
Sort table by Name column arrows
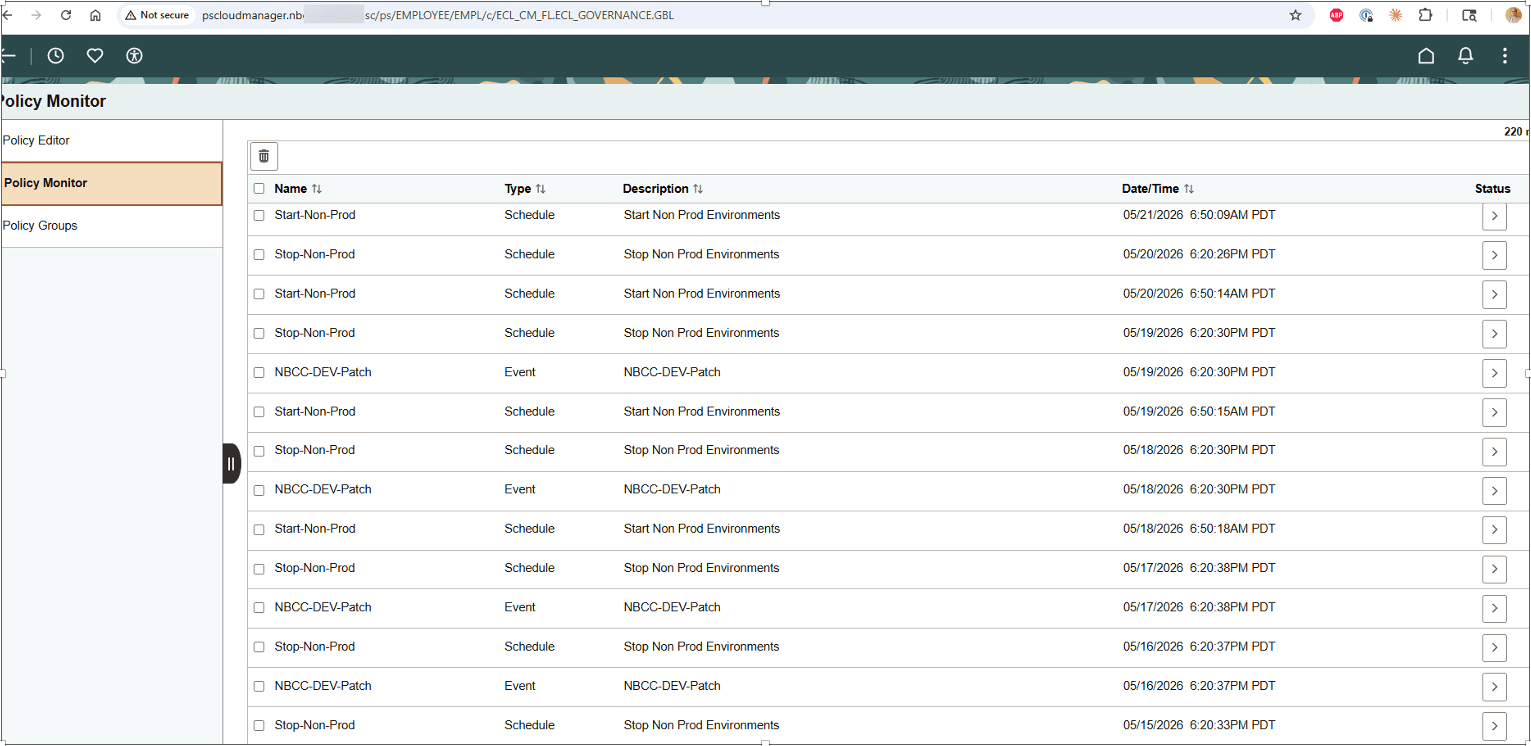[x=317, y=189]
